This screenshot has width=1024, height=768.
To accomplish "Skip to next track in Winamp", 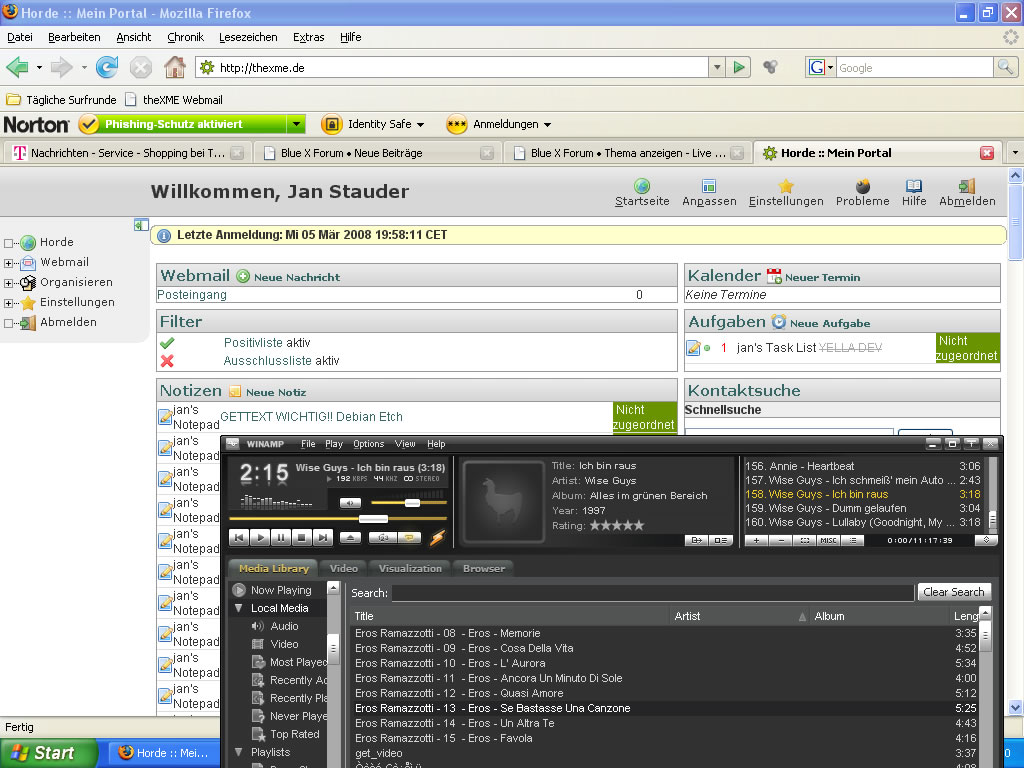I will click(322, 538).
